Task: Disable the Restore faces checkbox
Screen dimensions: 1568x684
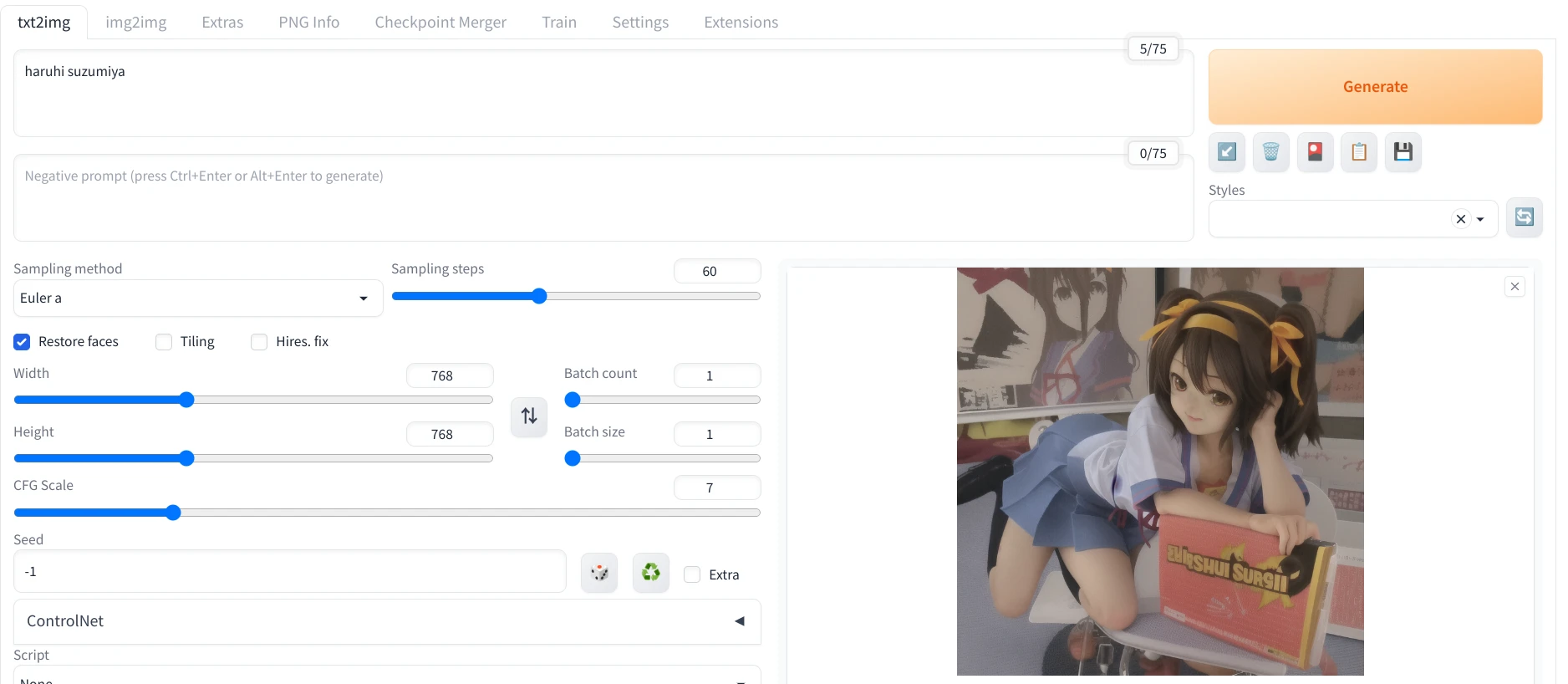Action: click(x=23, y=342)
